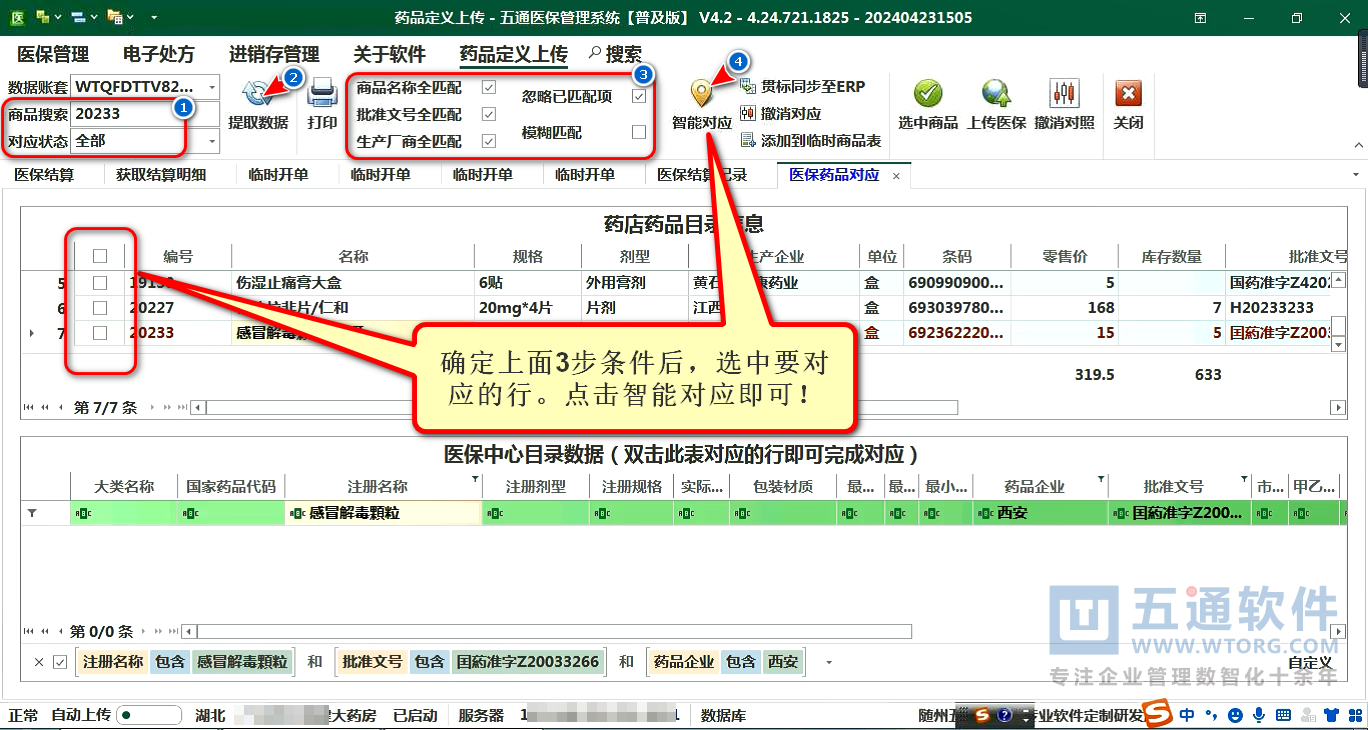
Task: Click the 中 Chinese mode indicator
Action: 1187,715
